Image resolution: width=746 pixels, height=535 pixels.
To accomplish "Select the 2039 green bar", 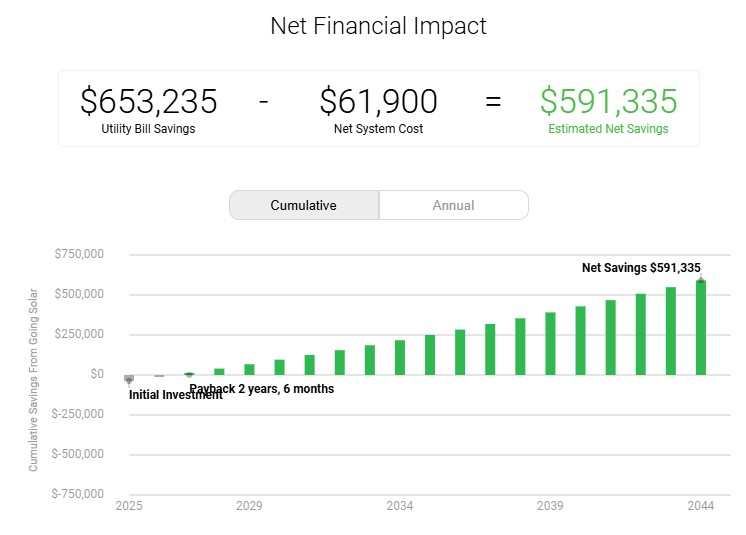I will [550, 343].
